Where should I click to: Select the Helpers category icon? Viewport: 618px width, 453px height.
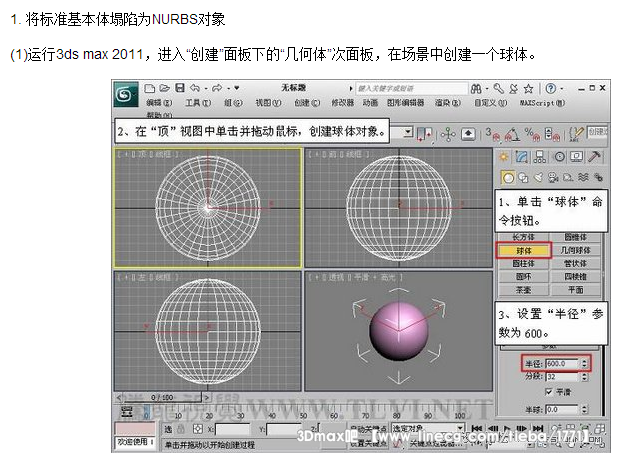tap(568, 178)
